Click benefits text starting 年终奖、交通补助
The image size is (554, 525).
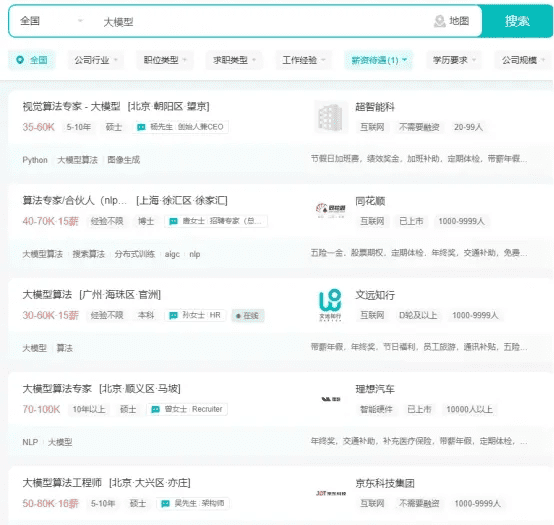click(x=419, y=441)
